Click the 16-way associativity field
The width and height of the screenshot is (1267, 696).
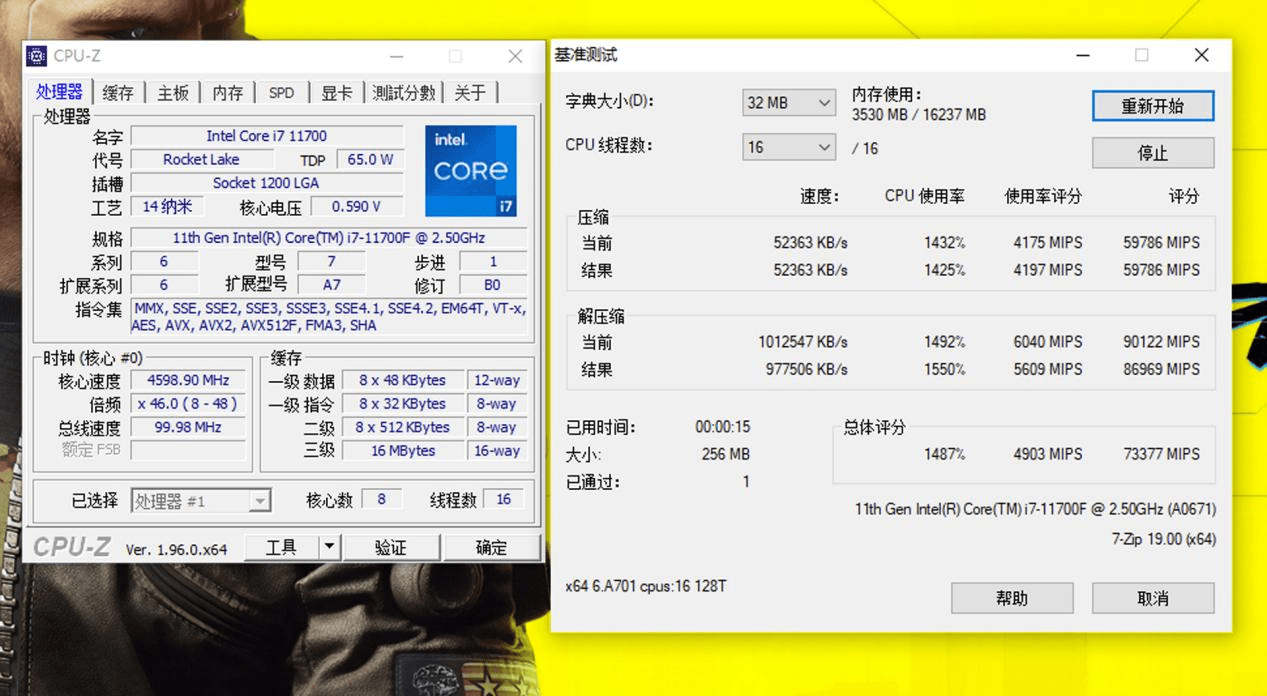497,451
